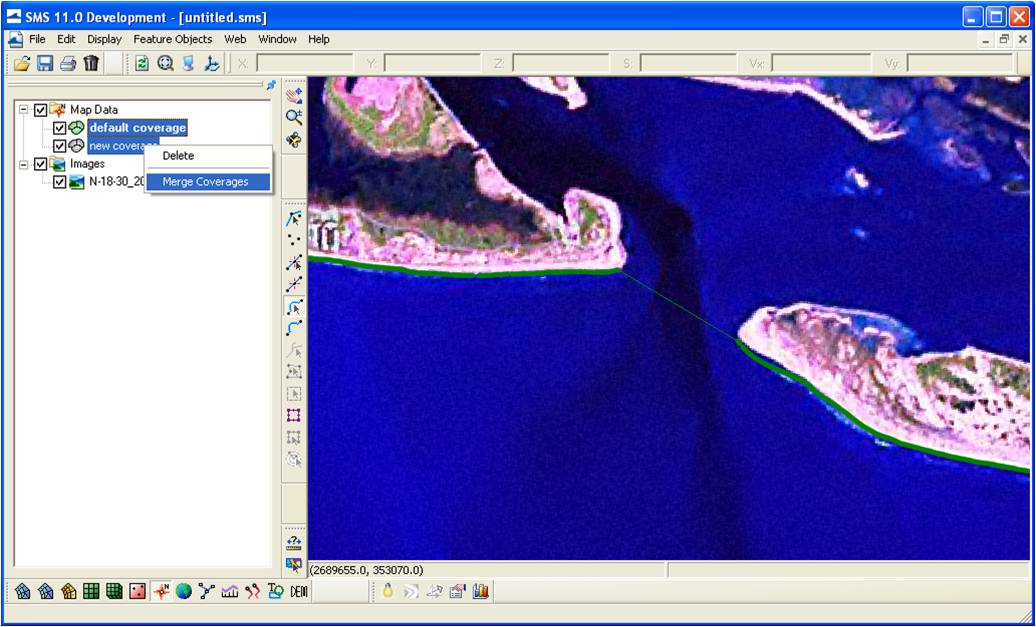Screen dimensions: 1036x627
Task: Click the bar chart plot icon
Action: click(x=480, y=592)
